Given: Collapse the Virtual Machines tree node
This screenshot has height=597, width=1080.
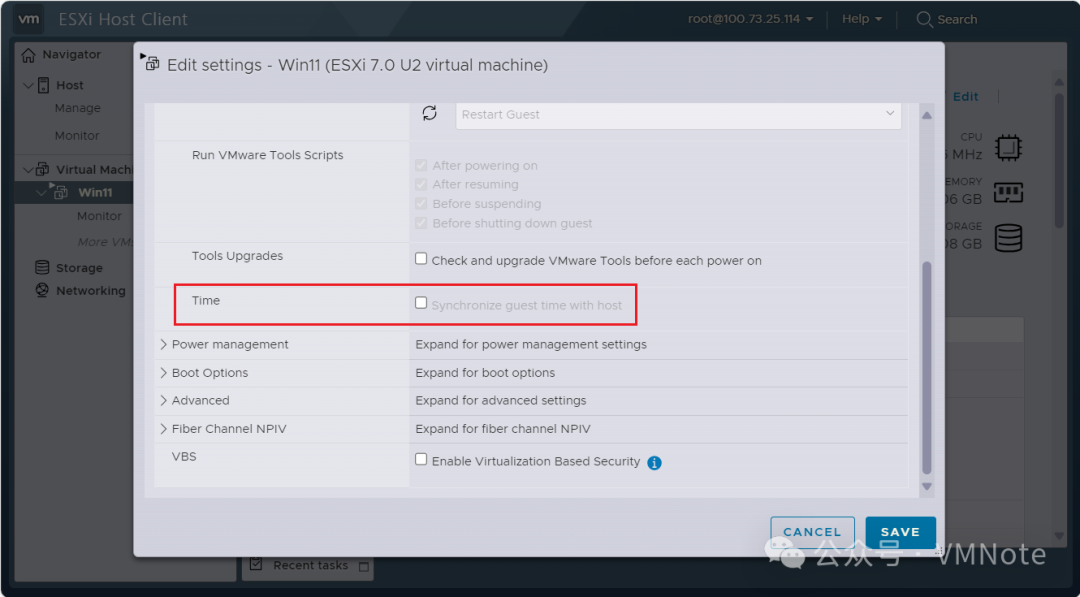Looking at the screenshot, I should [x=28, y=169].
